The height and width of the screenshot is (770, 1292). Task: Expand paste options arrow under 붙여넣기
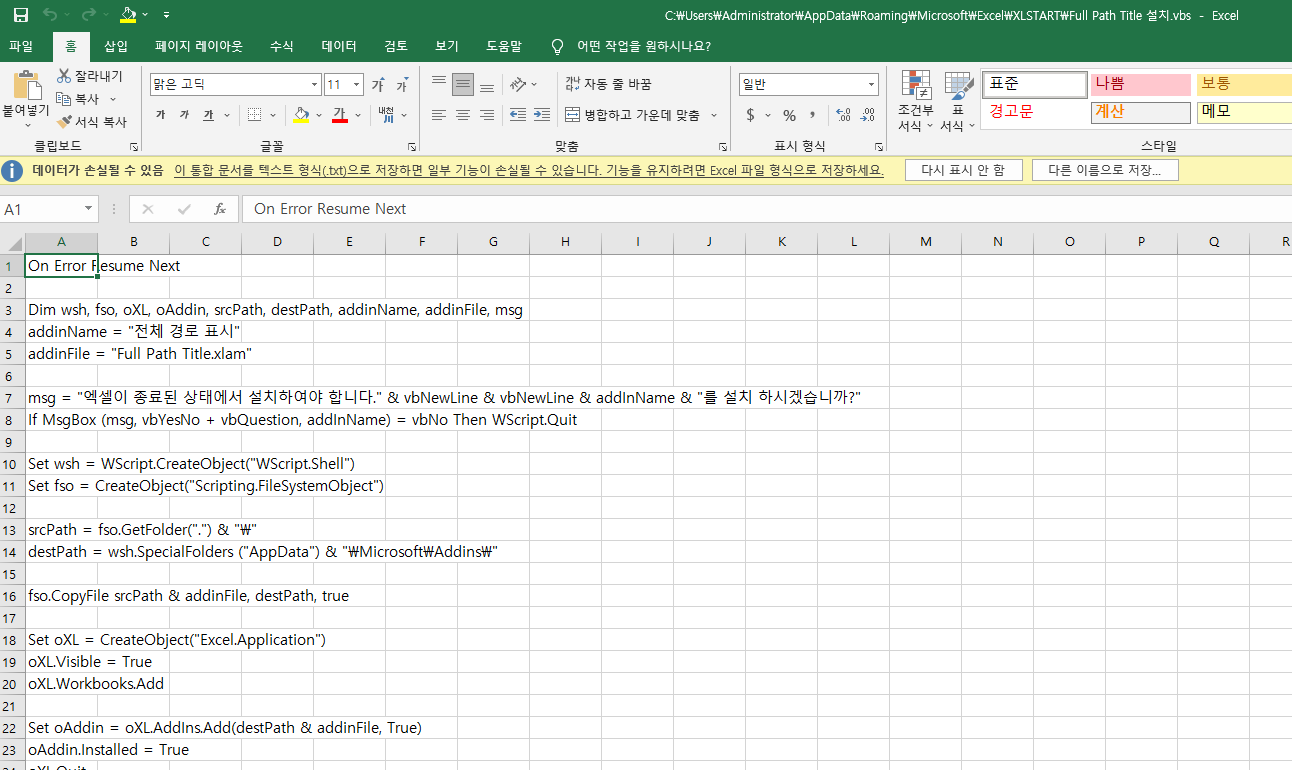click(x=26, y=125)
